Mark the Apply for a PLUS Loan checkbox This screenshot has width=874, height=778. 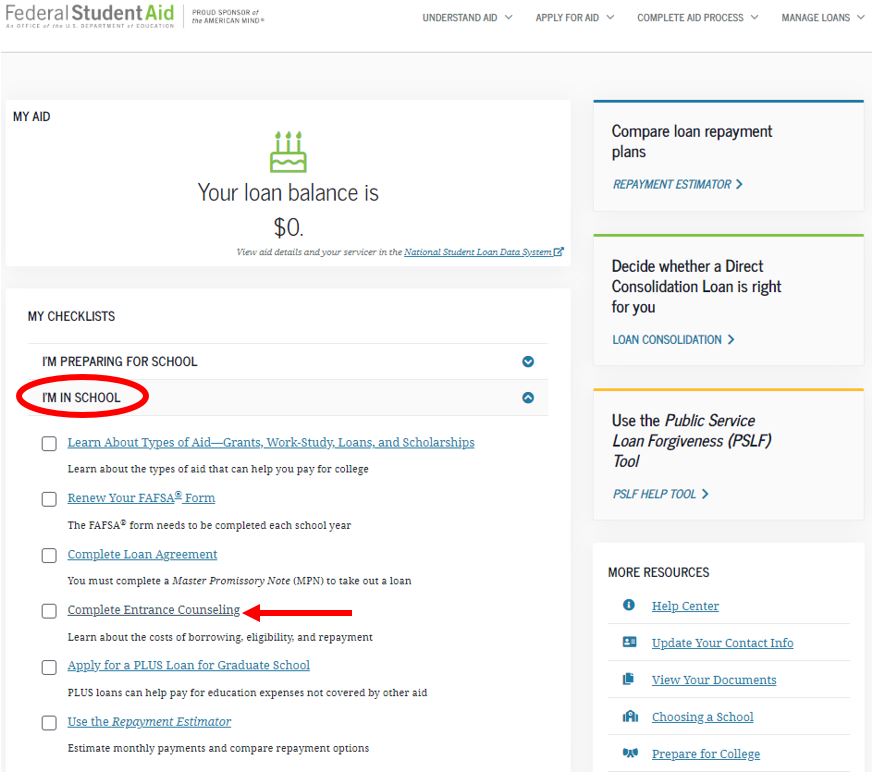tap(49, 668)
